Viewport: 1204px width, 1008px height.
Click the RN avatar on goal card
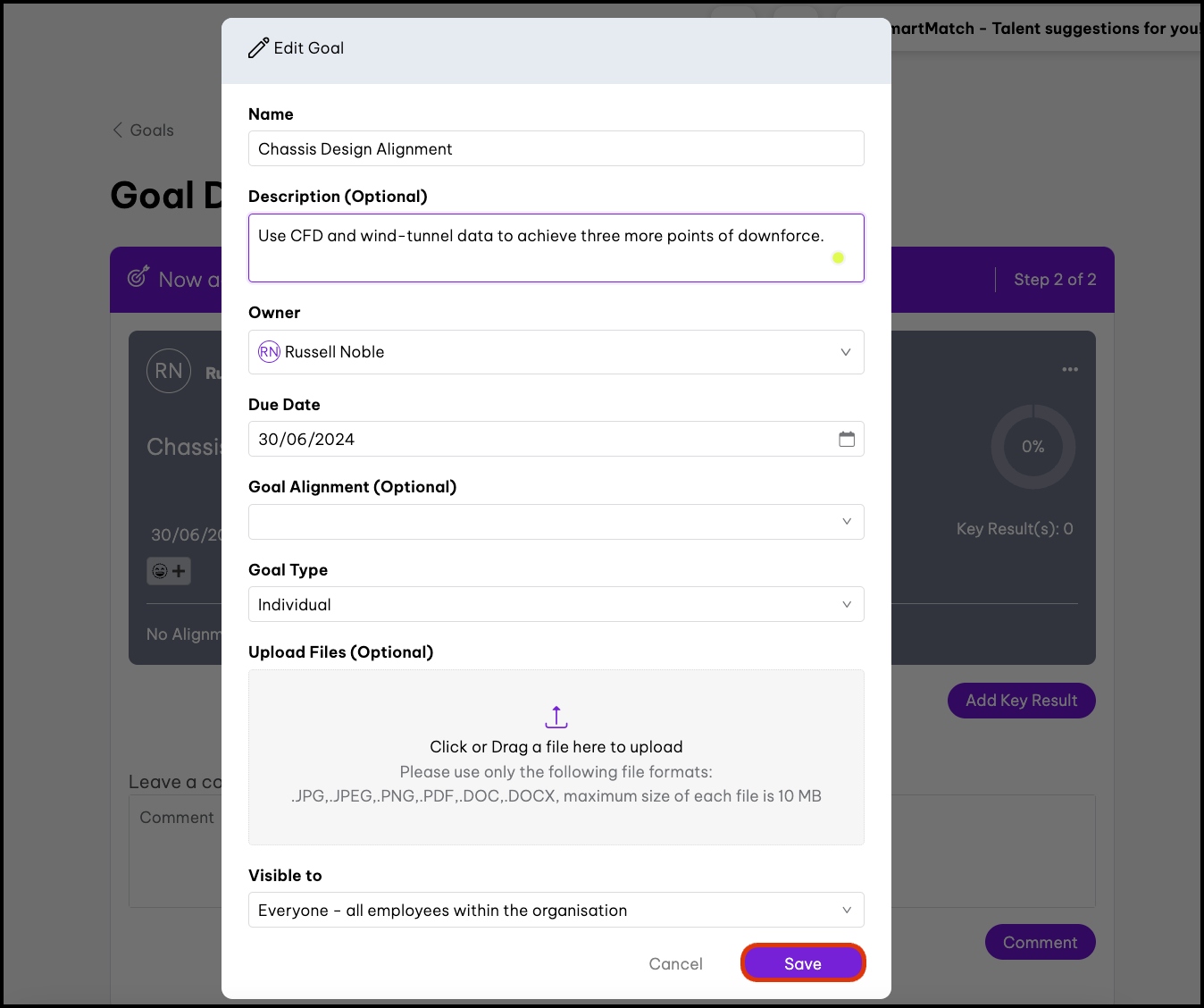tap(169, 371)
